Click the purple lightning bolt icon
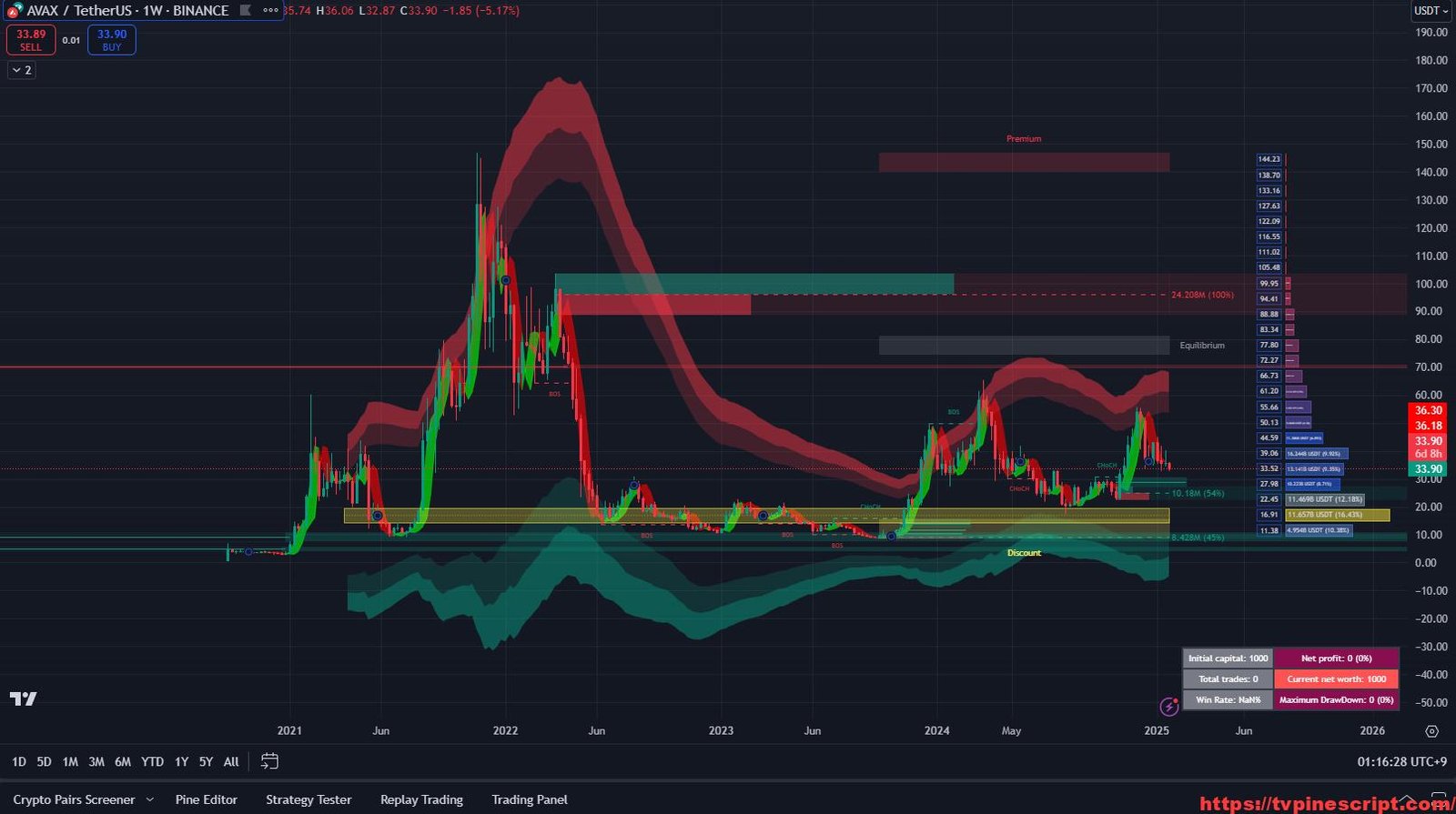The height and width of the screenshot is (814, 1456). [1169, 707]
